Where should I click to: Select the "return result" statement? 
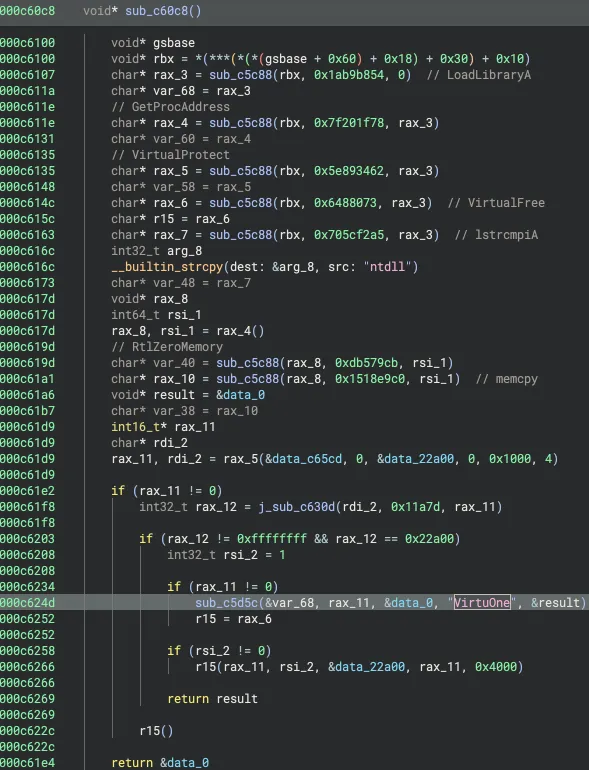tap(212, 699)
